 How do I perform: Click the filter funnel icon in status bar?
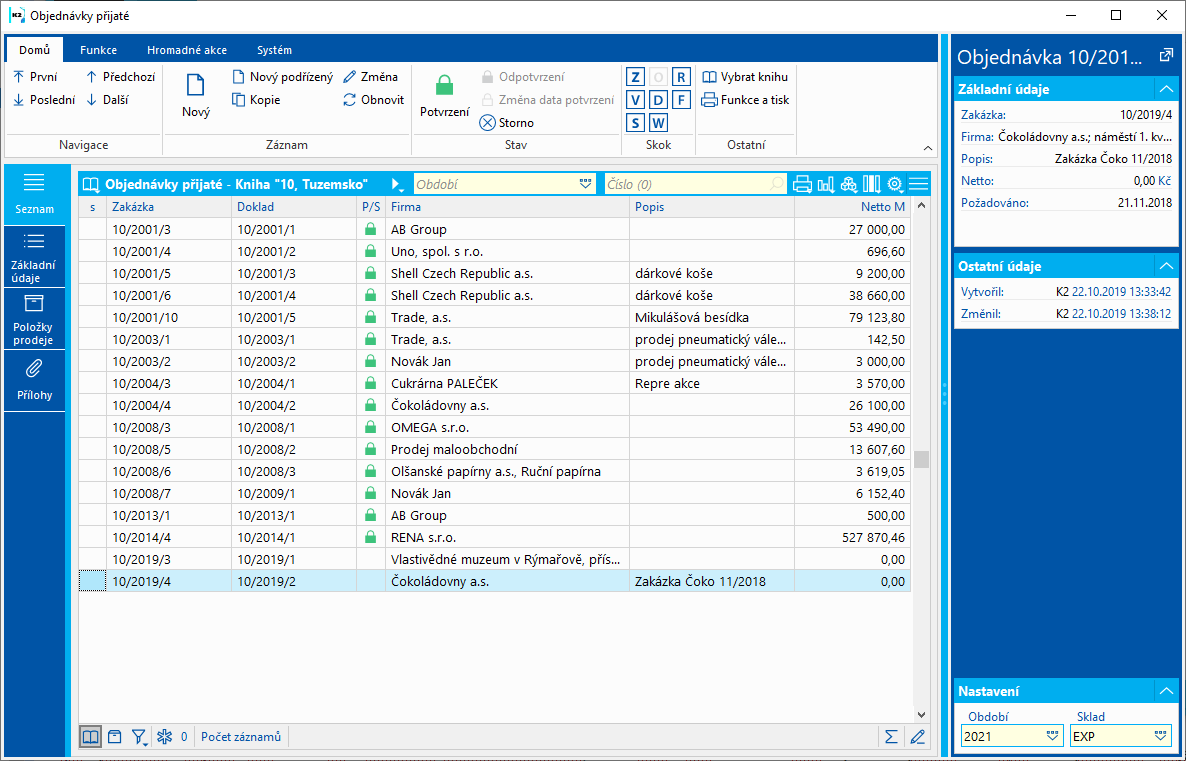[x=139, y=737]
